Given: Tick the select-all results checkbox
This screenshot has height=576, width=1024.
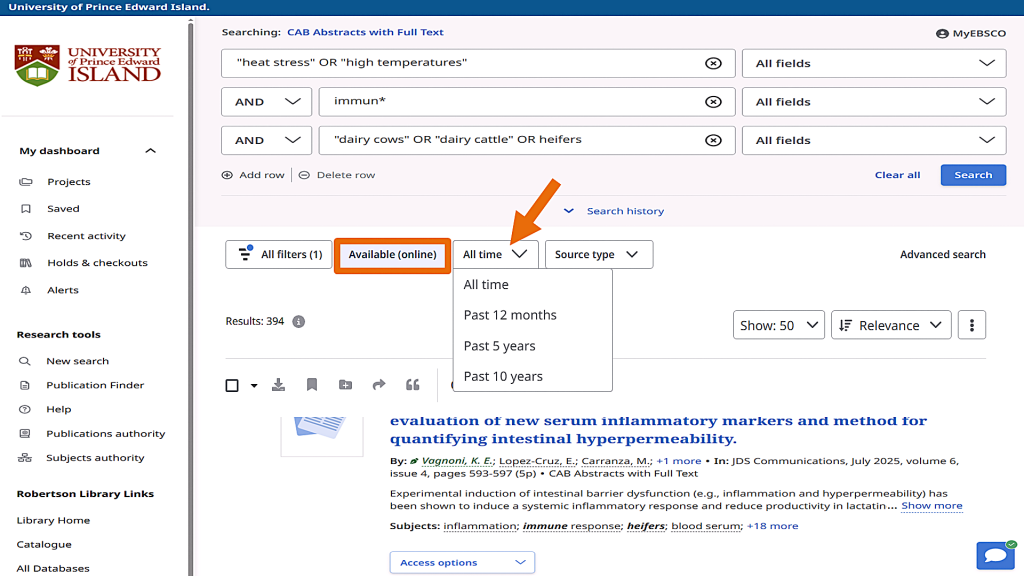Looking at the screenshot, I should pos(232,385).
